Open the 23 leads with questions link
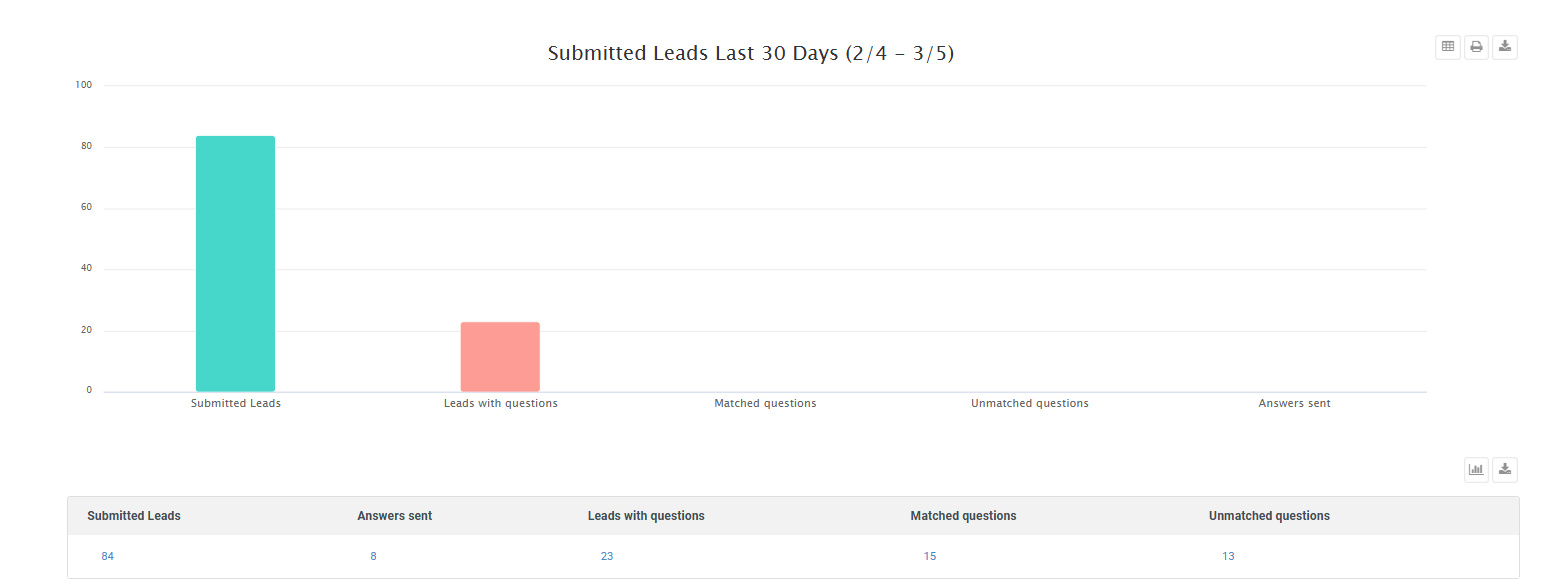The height and width of the screenshot is (585, 1550). (x=607, y=556)
